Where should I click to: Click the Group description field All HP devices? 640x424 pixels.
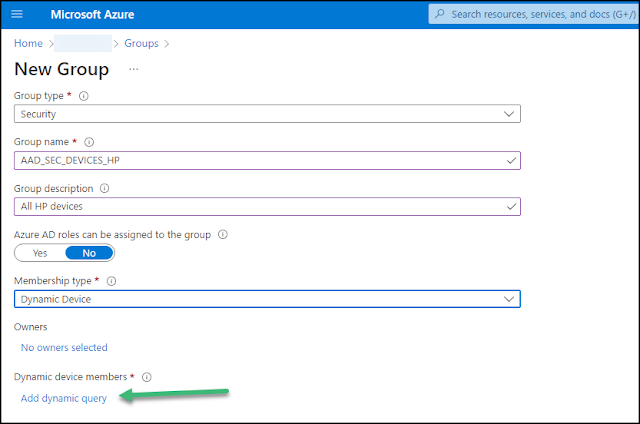[267, 206]
